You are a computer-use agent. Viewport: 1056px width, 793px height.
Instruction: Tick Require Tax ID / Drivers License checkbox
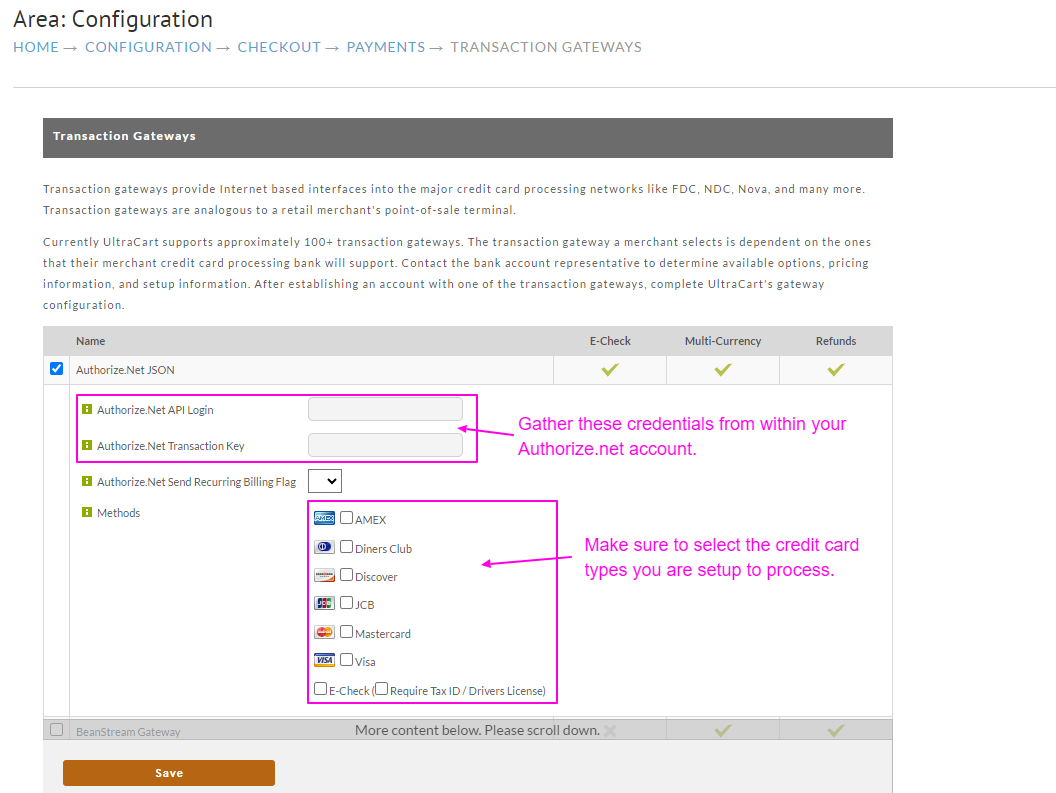click(382, 689)
